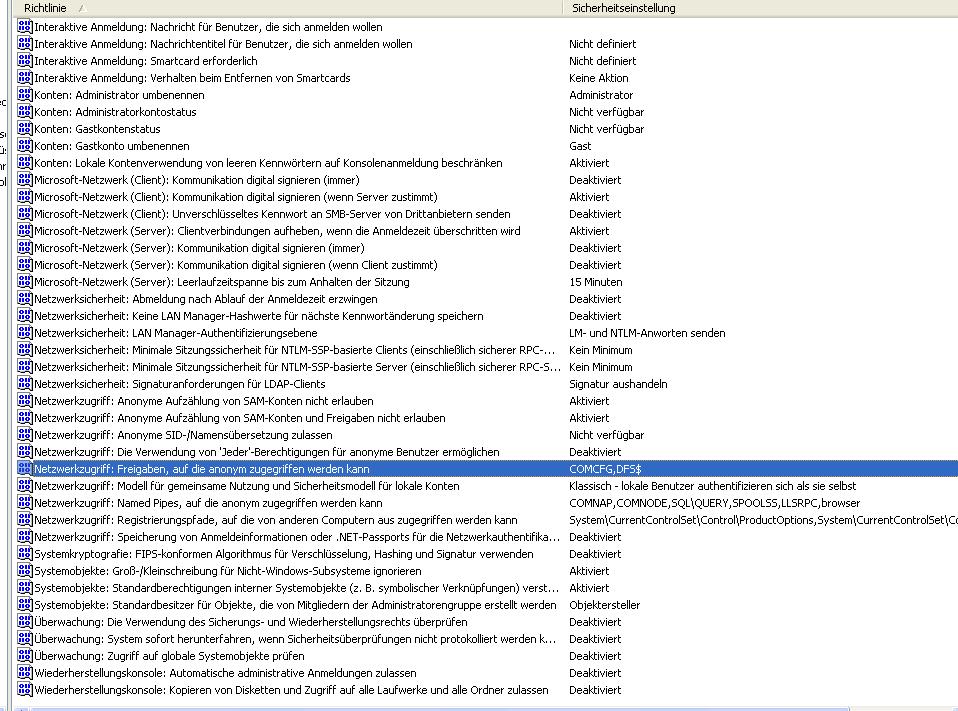Select icon beside "Automatische administrative Anmeldungen zulassen"
The image size is (958, 711).
tap(24, 673)
